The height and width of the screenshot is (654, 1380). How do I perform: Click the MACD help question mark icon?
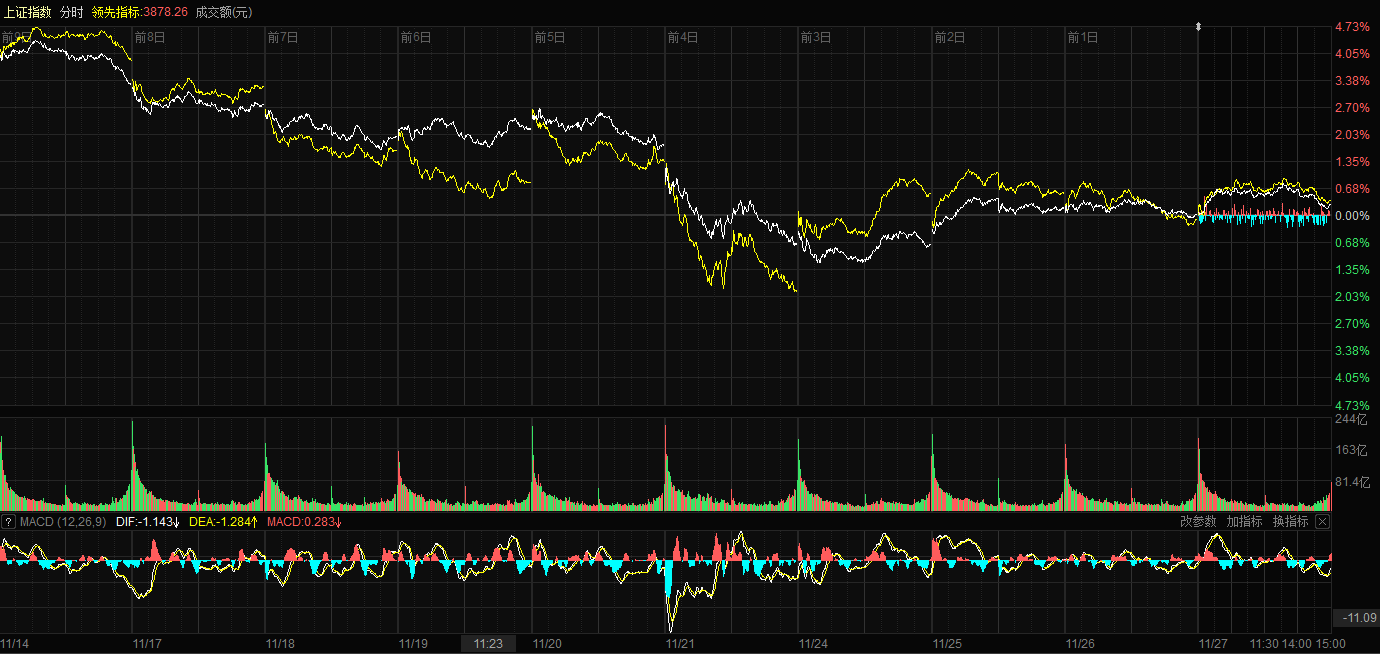(x=9, y=522)
